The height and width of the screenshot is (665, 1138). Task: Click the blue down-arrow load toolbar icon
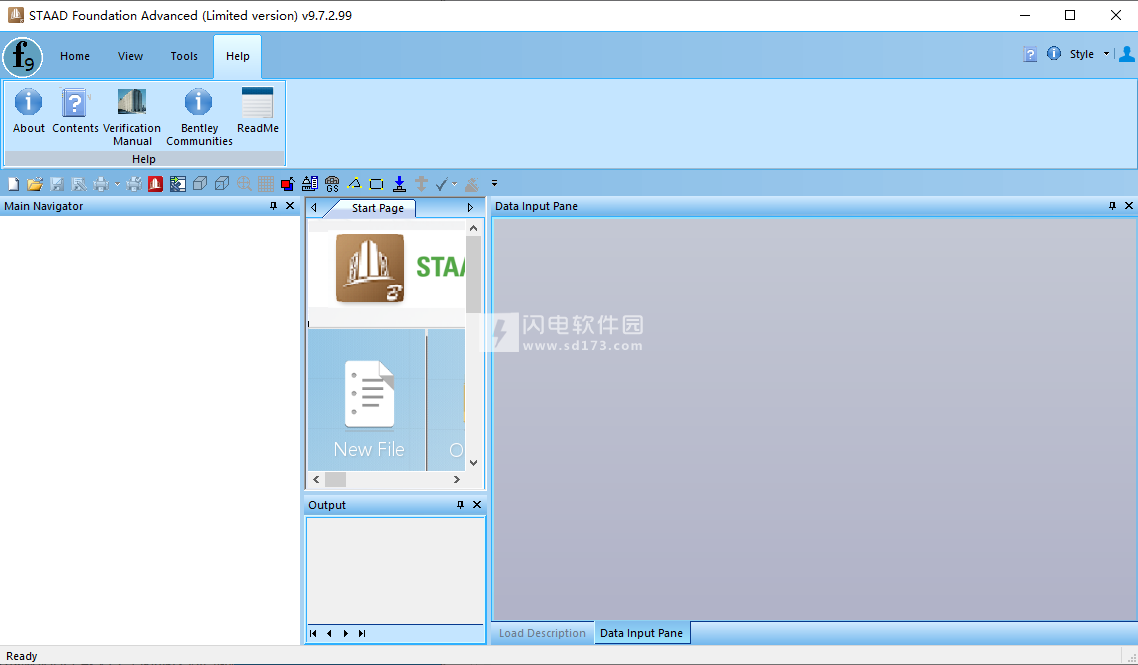[x=399, y=184]
